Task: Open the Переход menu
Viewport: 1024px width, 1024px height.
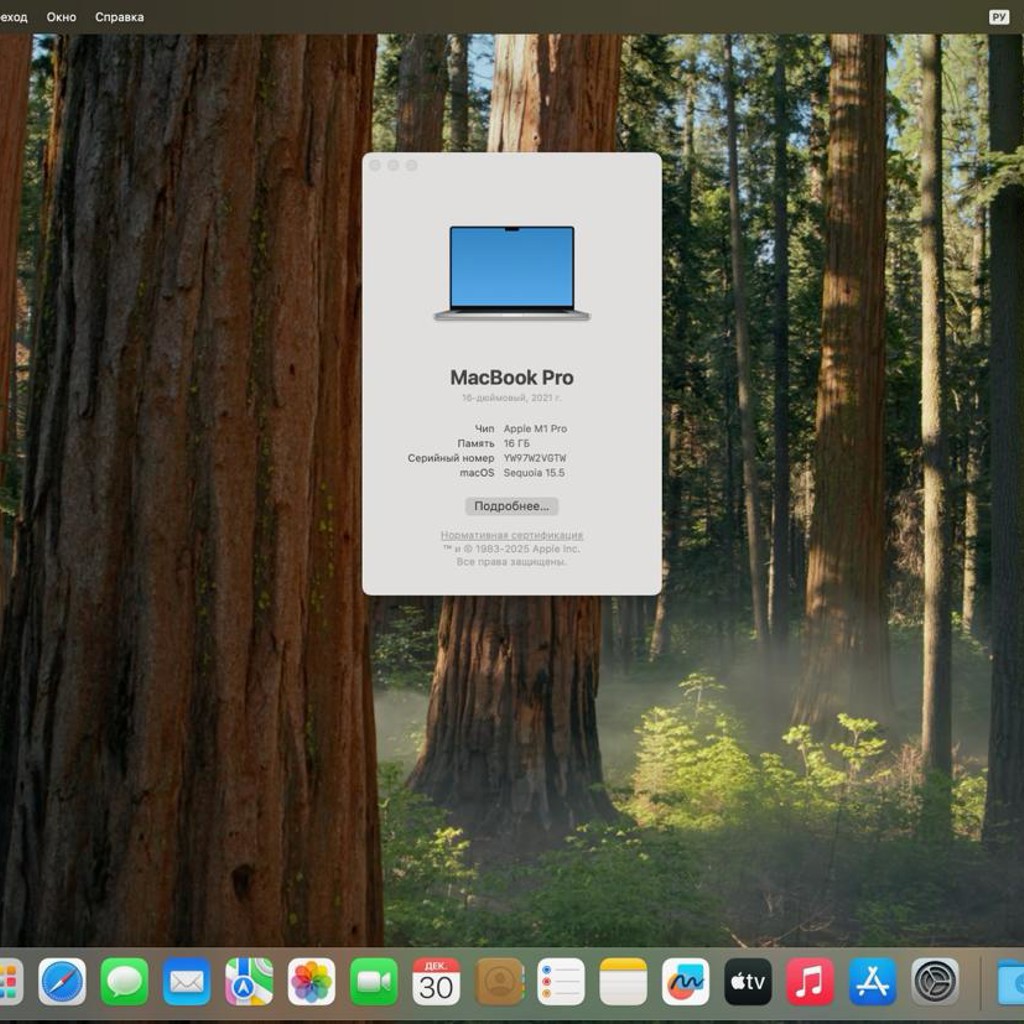Action: coord(14,17)
